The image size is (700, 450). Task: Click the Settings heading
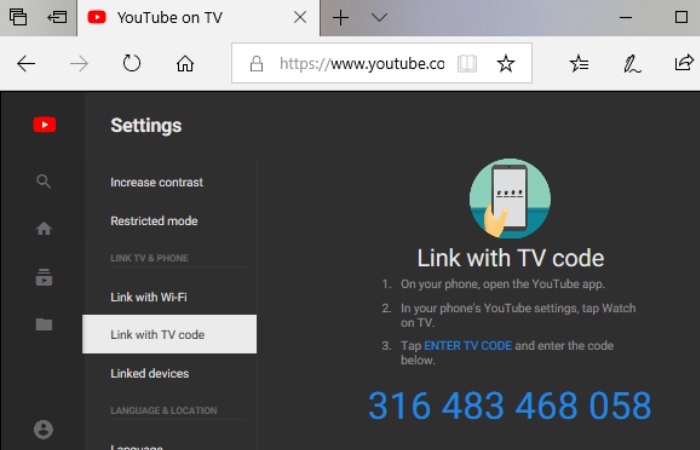pos(146,125)
